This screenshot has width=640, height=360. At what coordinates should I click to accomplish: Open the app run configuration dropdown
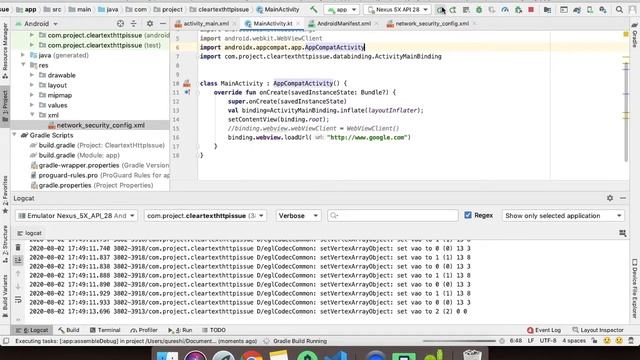pyautogui.click(x=342, y=9)
